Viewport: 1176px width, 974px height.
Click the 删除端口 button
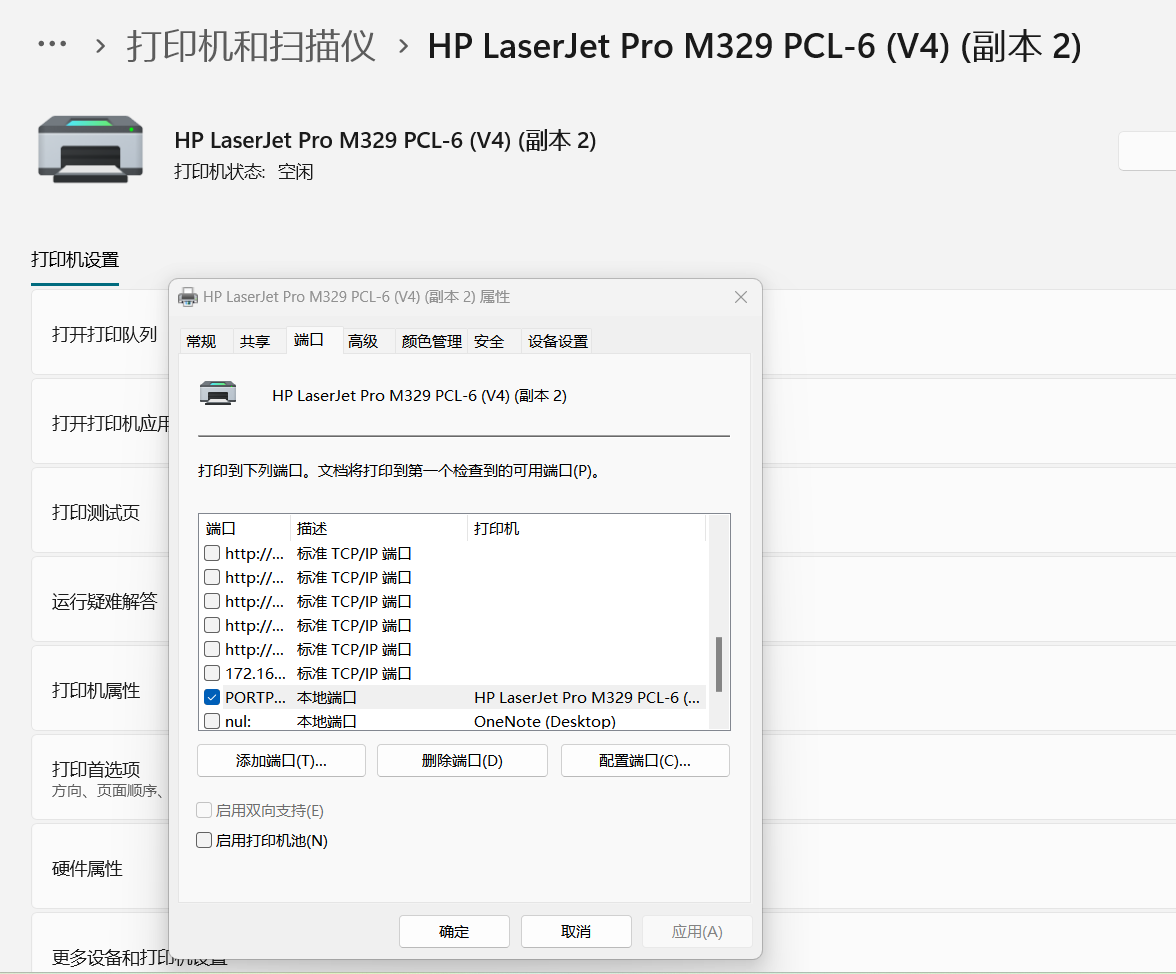462,760
